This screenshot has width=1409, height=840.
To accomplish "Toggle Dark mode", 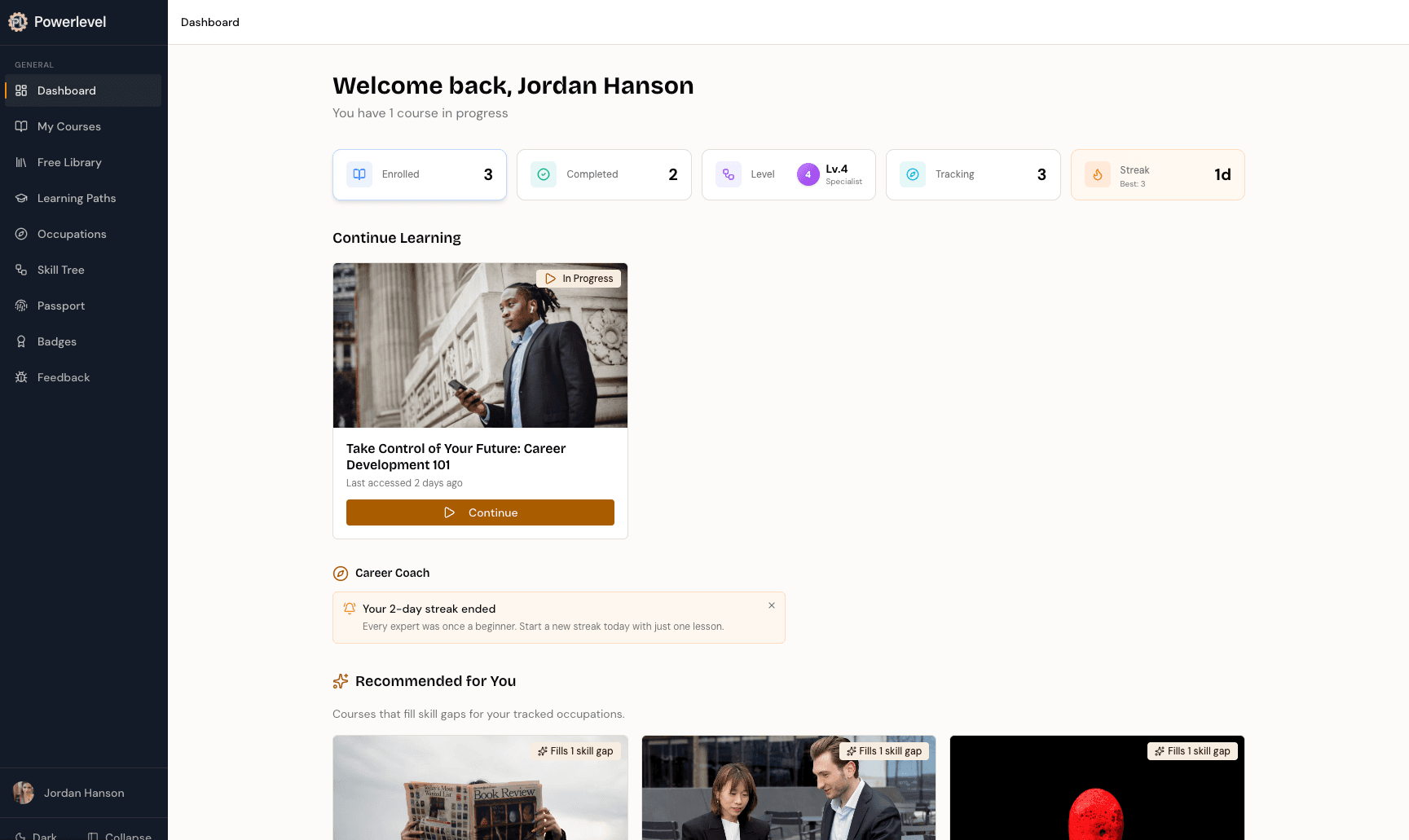I will point(36,835).
